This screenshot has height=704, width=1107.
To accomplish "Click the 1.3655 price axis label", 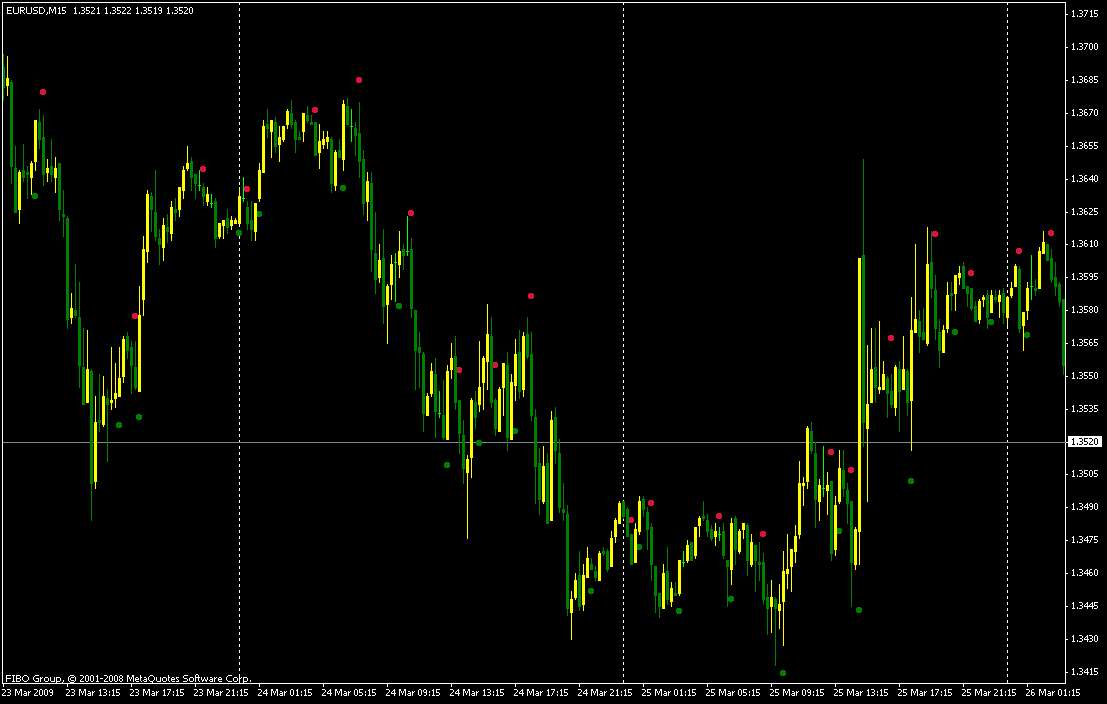I will click(x=1084, y=145).
